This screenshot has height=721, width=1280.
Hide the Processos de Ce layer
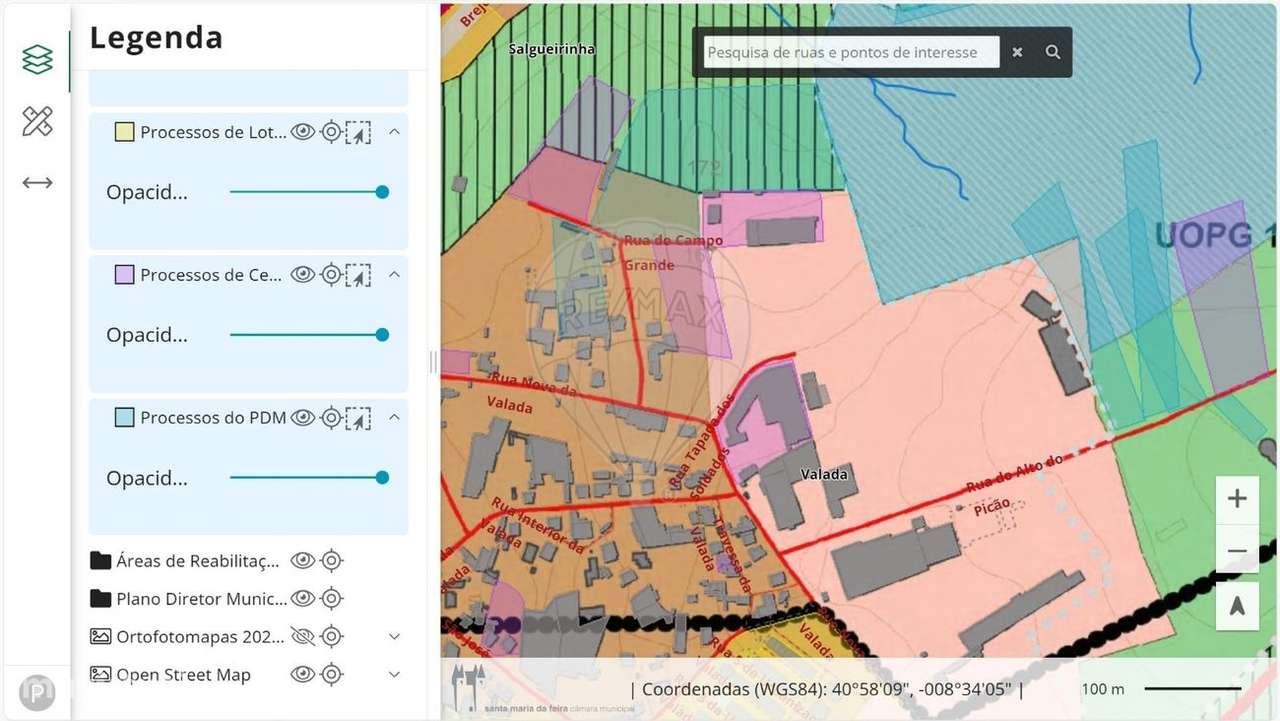tap(303, 275)
